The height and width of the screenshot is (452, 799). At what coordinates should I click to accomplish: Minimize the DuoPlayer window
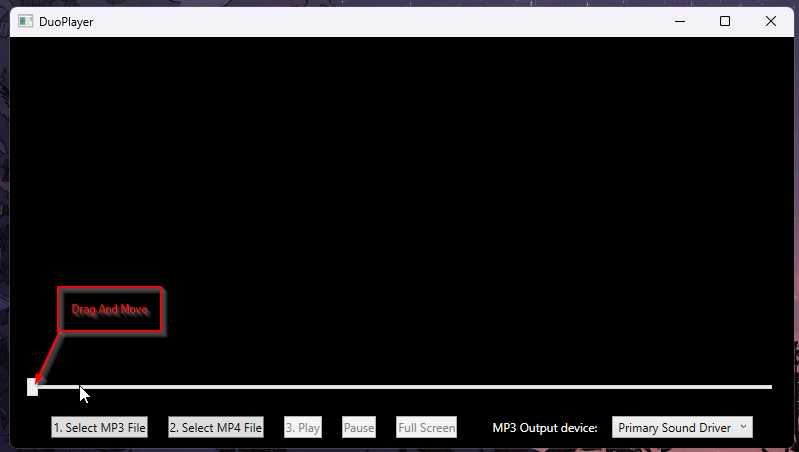click(x=680, y=21)
